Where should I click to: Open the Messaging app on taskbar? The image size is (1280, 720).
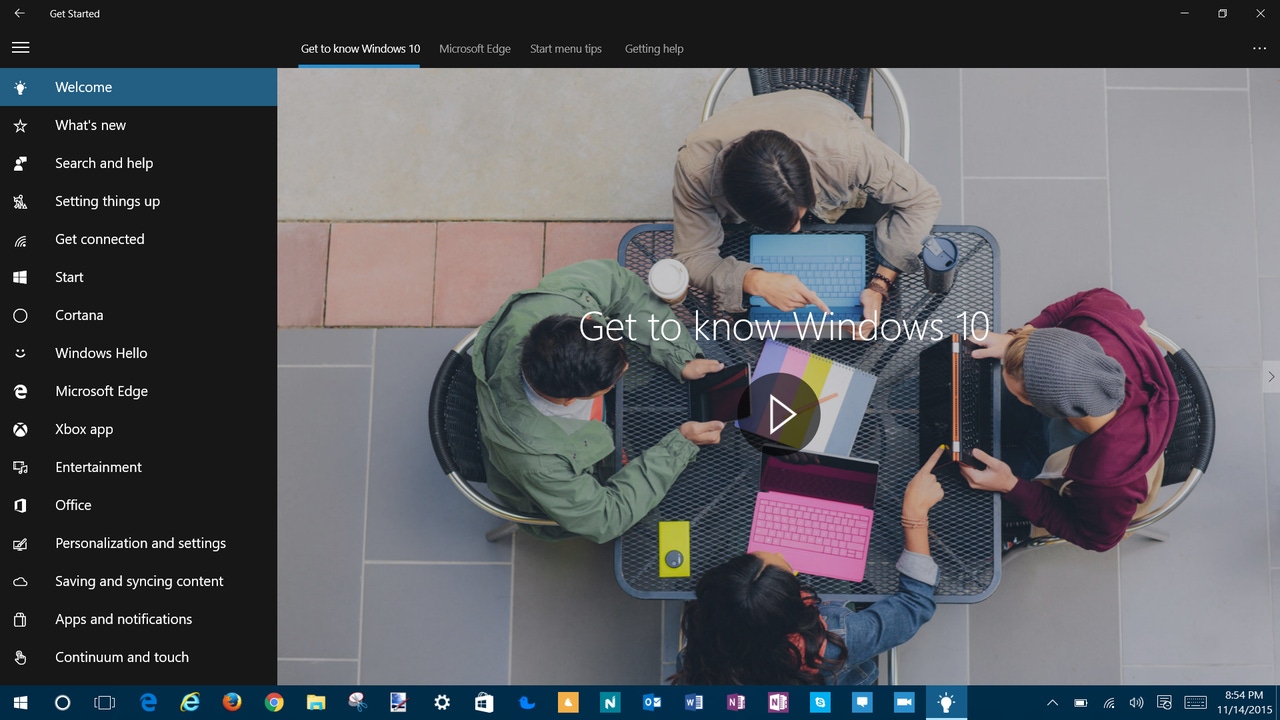862,703
